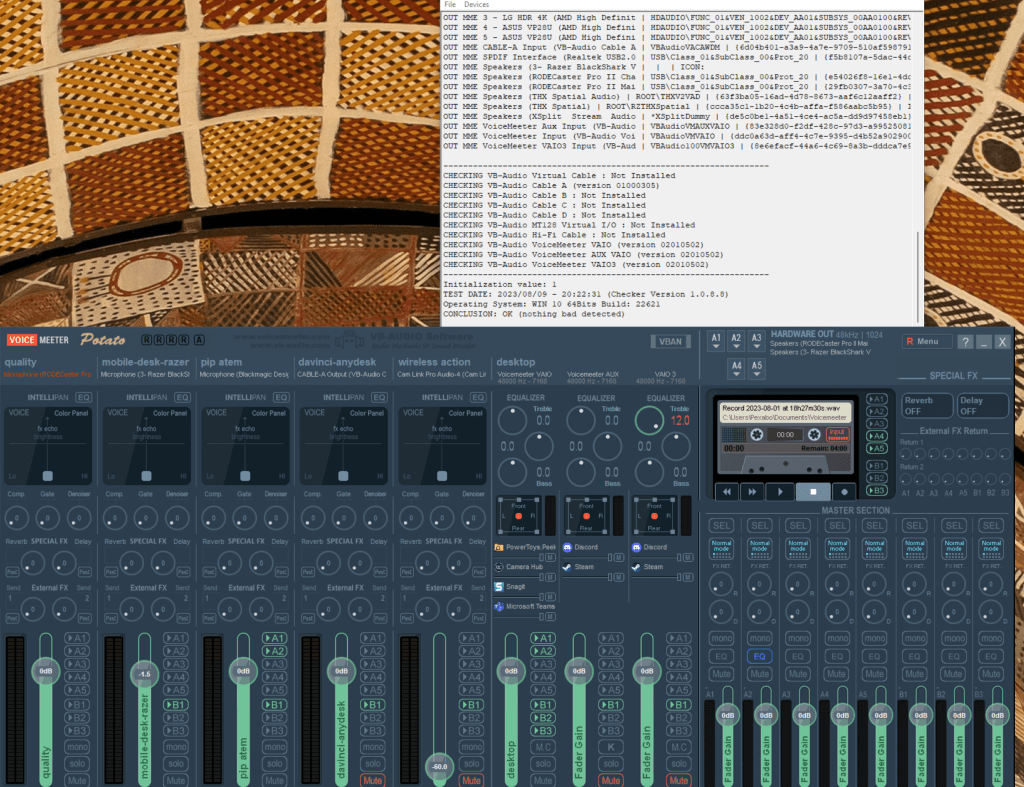The width and height of the screenshot is (1024, 787).
Task: Open A1 hardware output device dropdown
Action: click(x=716, y=341)
